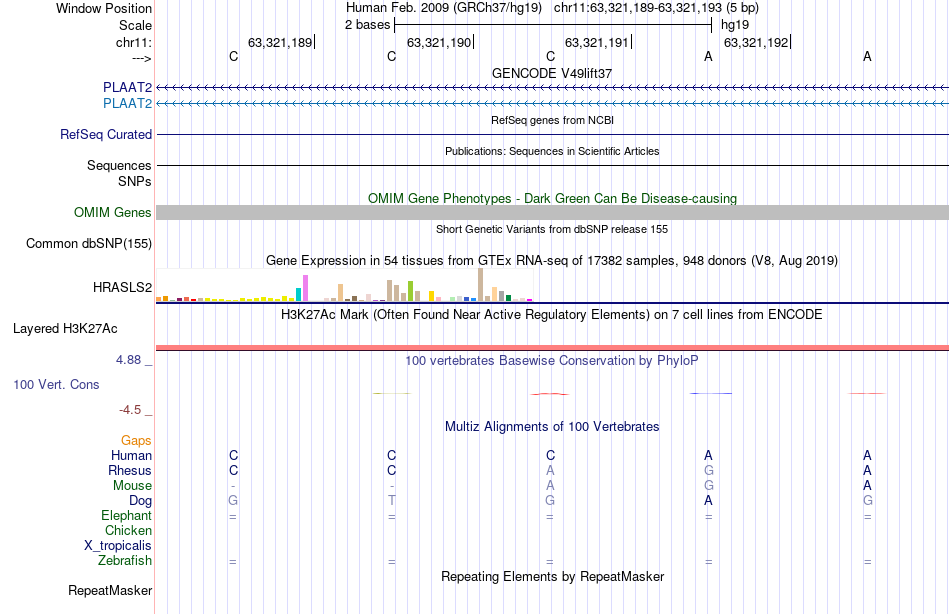Click Multiz Alignments of 100 Vertebrates title
The image size is (950, 614).
(552, 427)
